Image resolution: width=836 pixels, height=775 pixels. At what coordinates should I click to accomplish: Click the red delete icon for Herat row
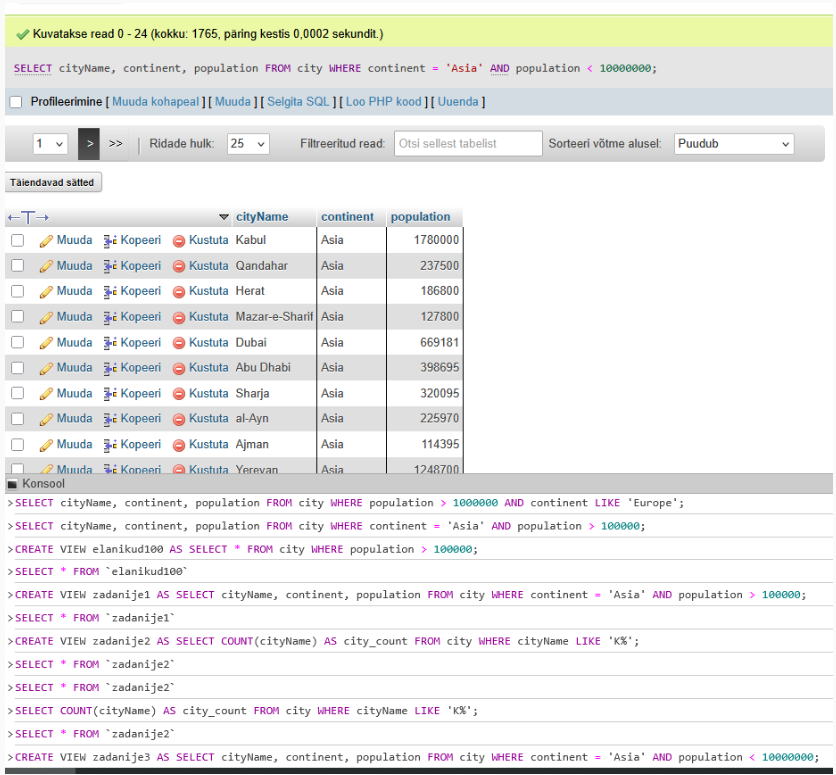[179, 292]
